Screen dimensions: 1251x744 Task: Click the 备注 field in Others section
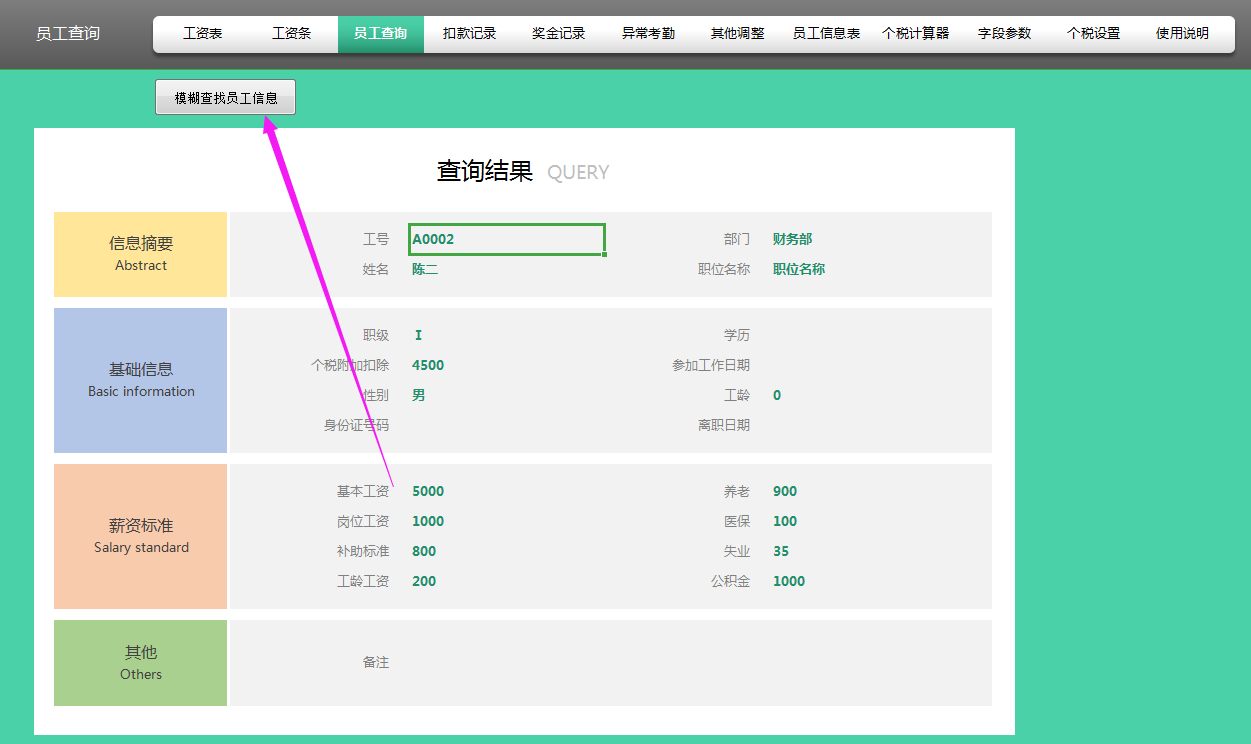tap(375, 661)
